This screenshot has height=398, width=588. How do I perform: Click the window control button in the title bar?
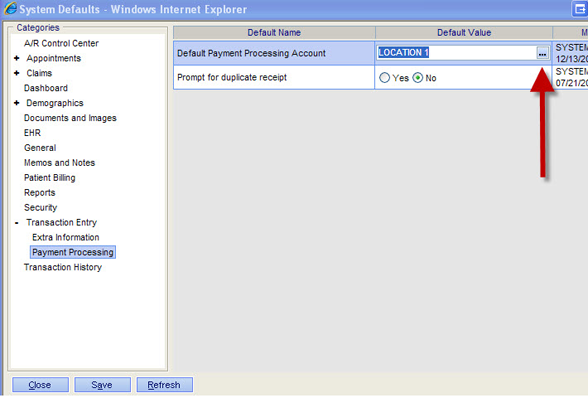click(579, 9)
